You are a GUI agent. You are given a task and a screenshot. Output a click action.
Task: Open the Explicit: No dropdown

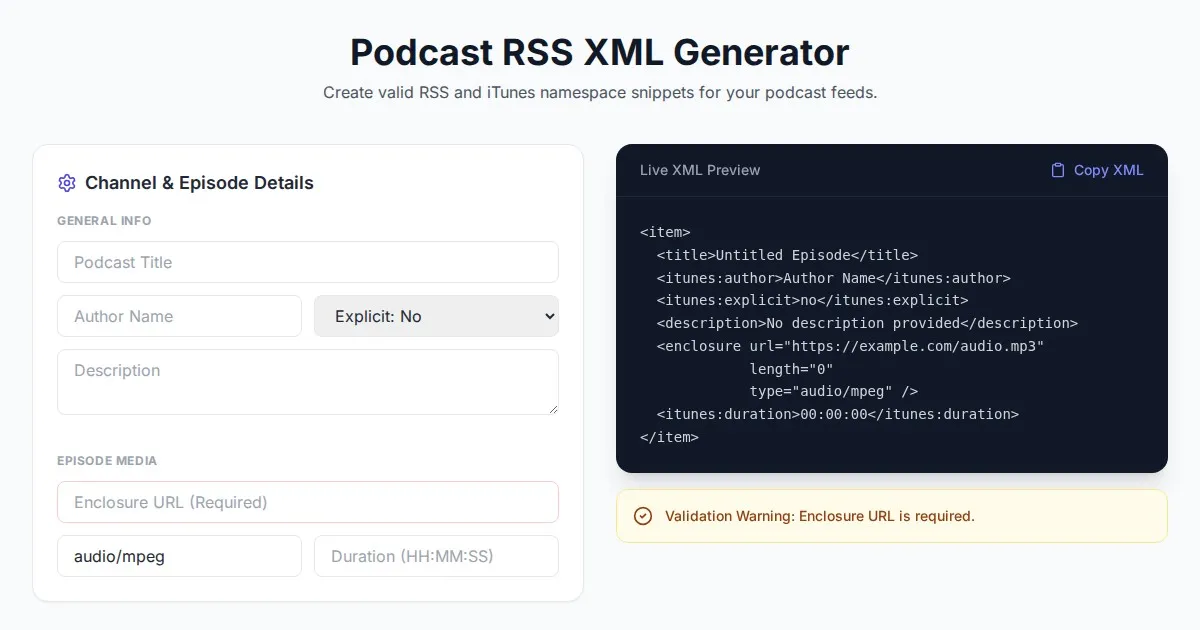[x=436, y=316]
